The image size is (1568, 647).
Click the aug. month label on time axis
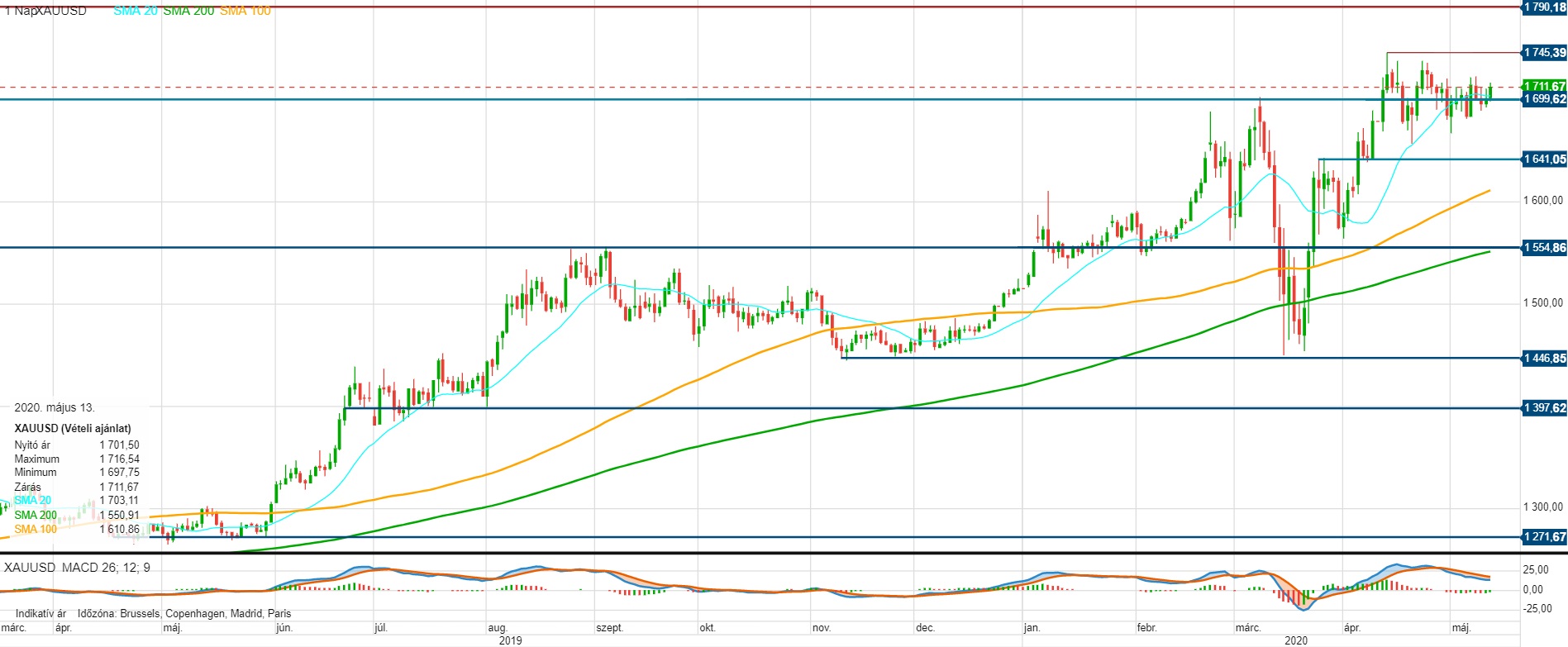[498, 628]
